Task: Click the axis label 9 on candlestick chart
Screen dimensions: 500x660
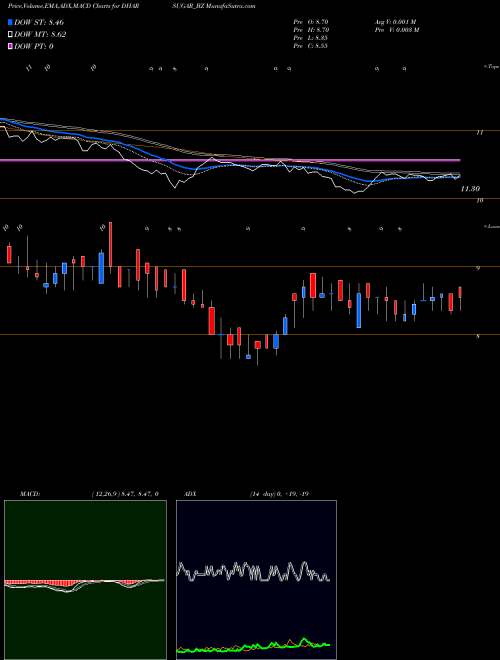Action: 478,269
